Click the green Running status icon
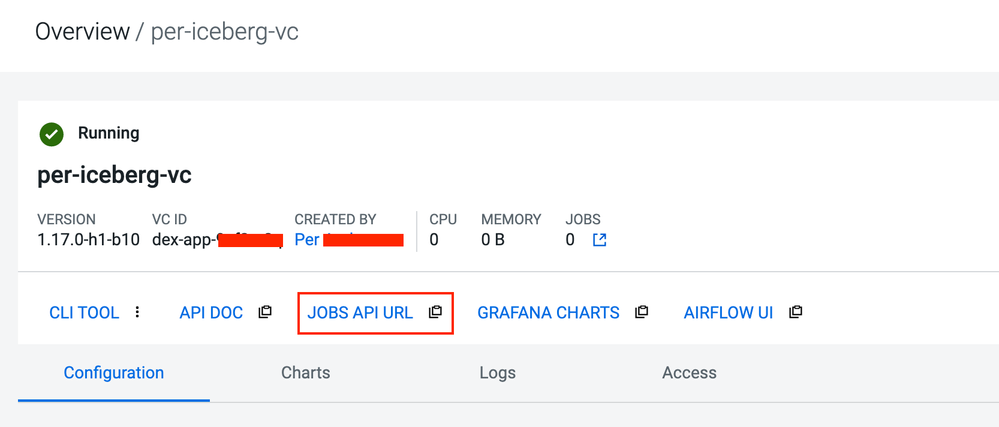This screenshot has width=999, height=427. (51, 134)
